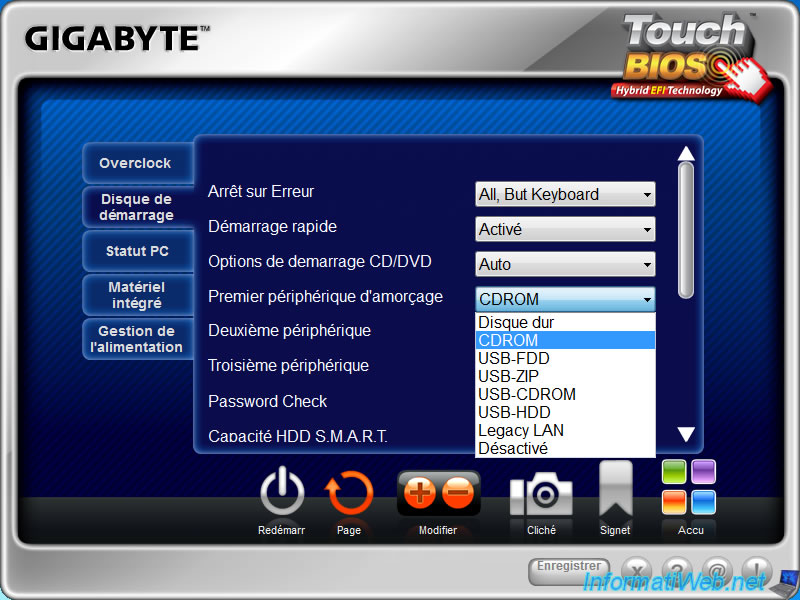Click the white down arrow below the scrollbar
This screenshot has width=800, height=600.
pyautogui.click(x=686, y=434)
